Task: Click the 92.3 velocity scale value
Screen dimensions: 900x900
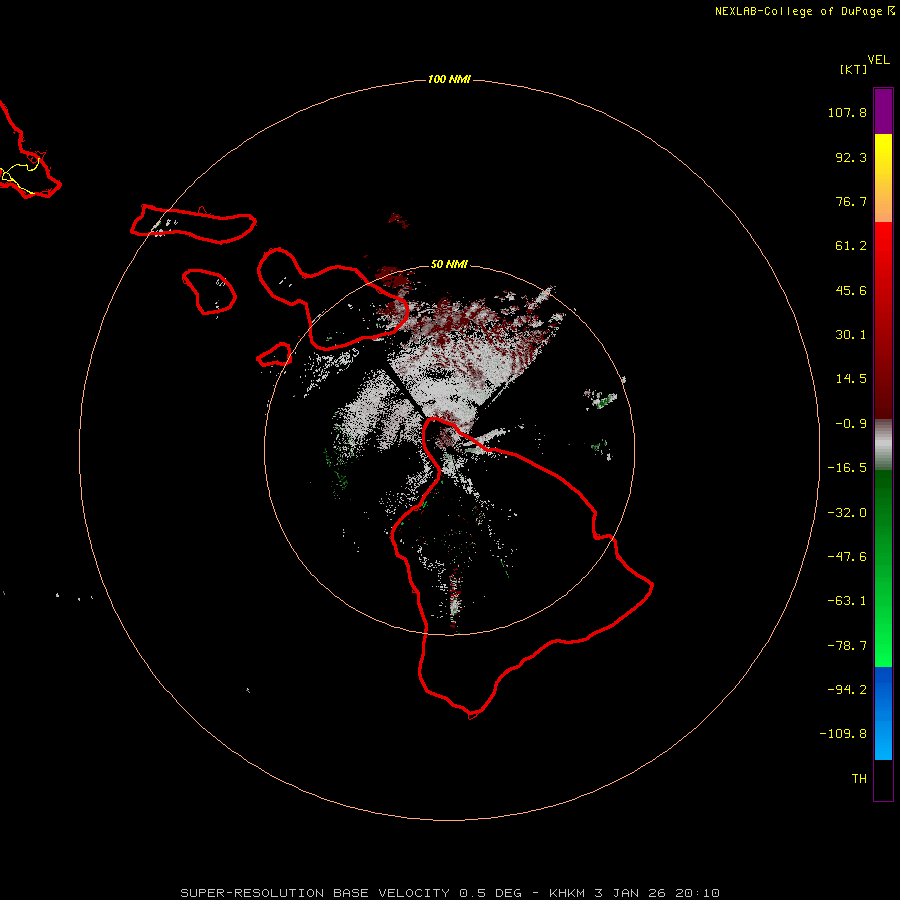Action: (851, 157)
